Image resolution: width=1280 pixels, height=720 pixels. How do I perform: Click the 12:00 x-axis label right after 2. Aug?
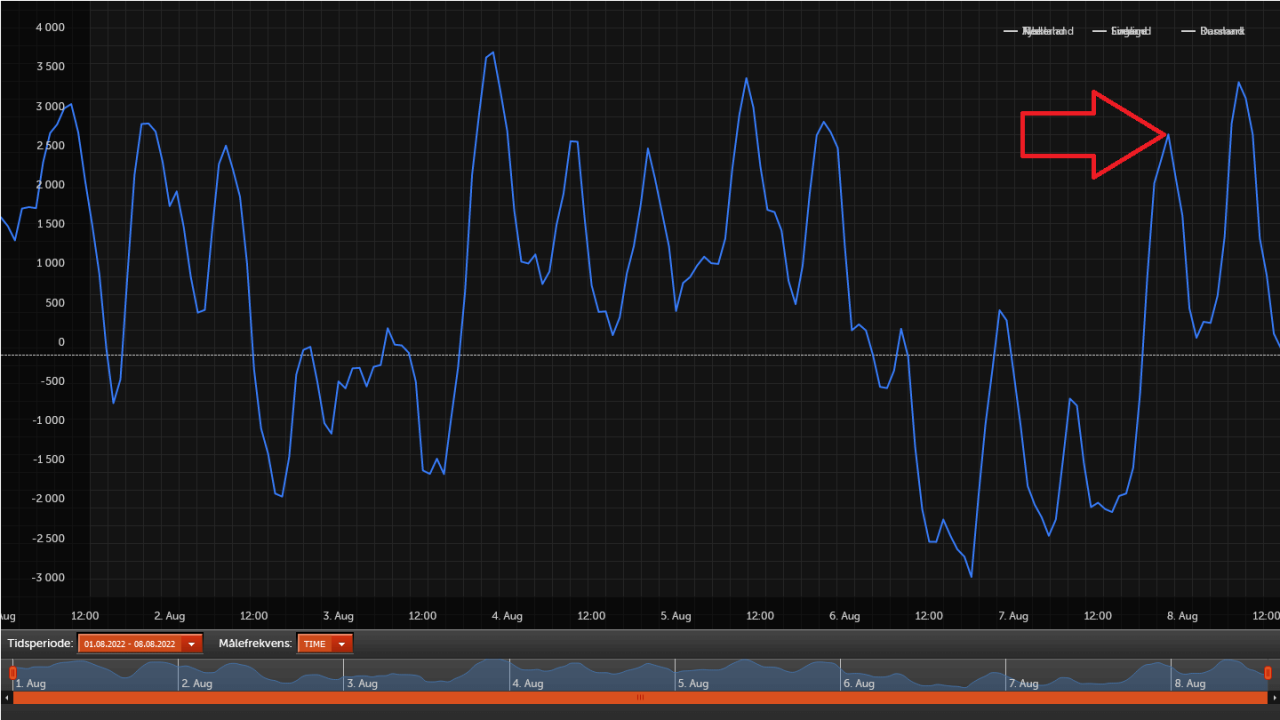(254, 616)
